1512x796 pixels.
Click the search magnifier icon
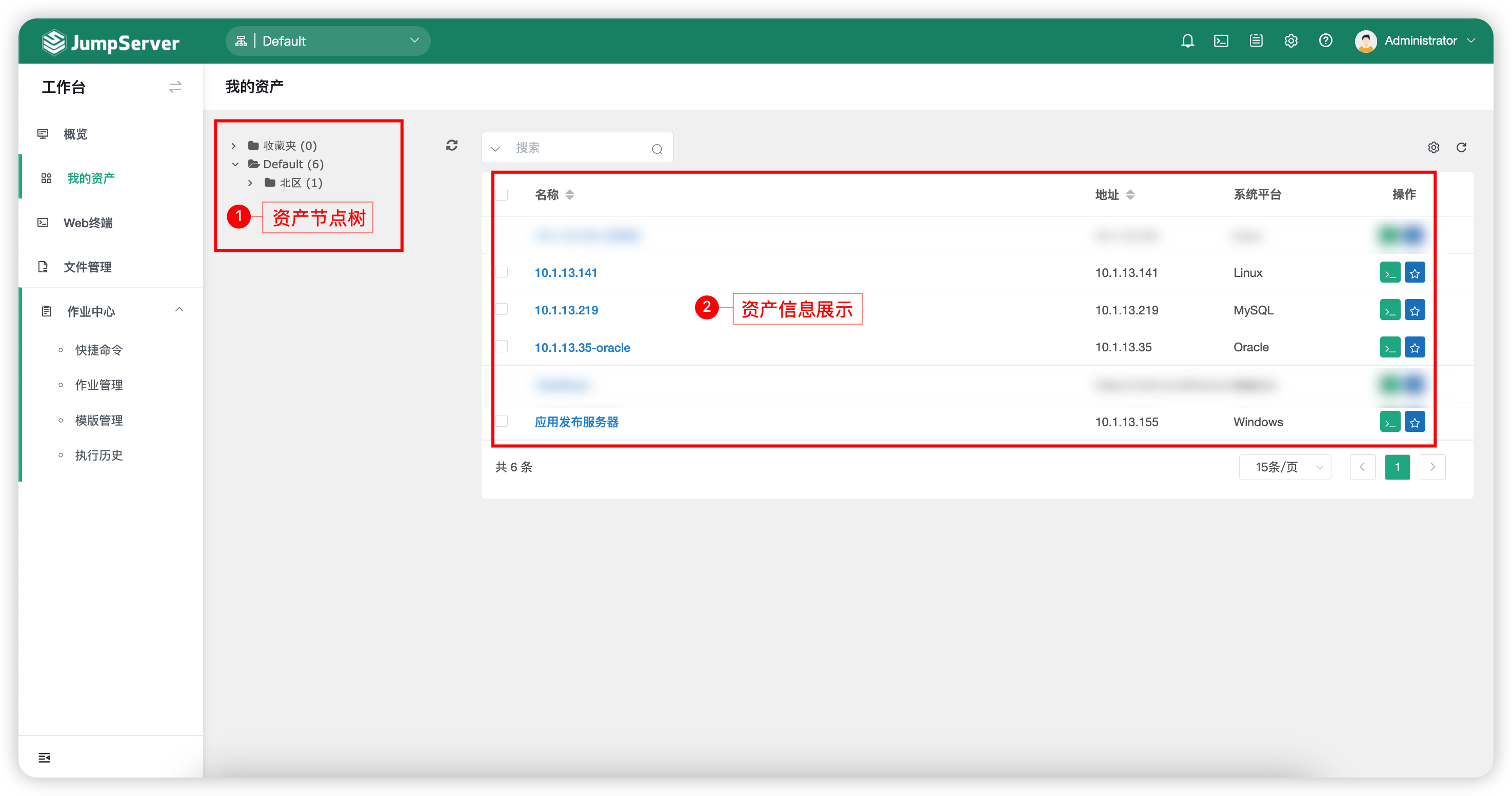657,149
